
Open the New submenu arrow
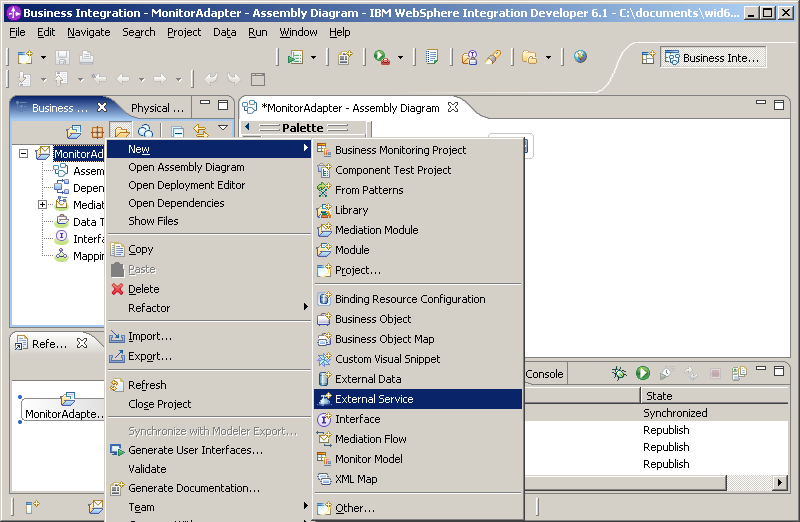305,148
